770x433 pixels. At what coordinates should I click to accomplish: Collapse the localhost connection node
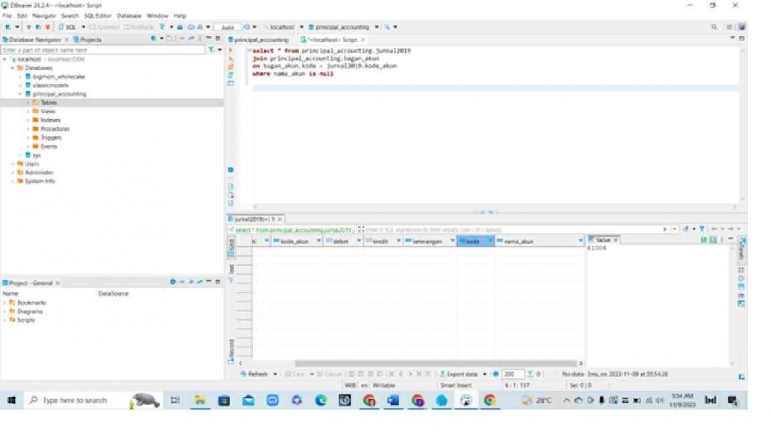click(5, 59)
